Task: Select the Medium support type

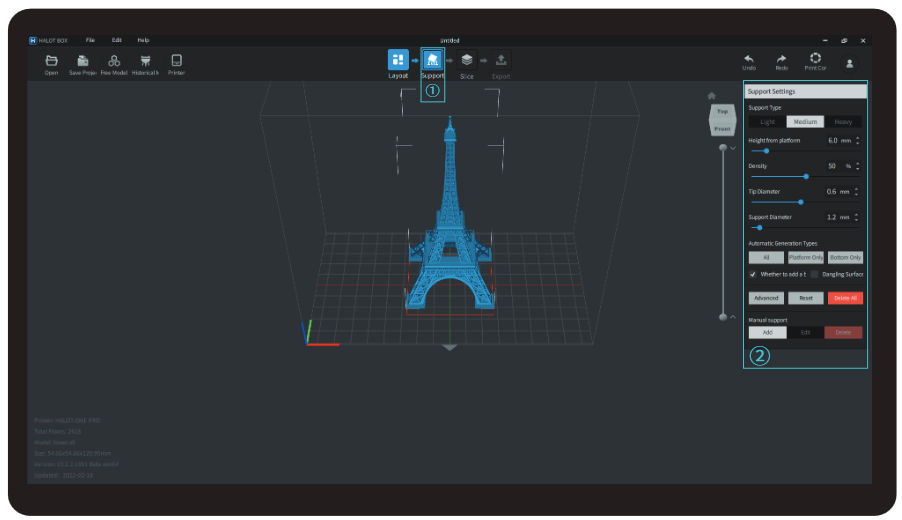Action: (805, 122)
